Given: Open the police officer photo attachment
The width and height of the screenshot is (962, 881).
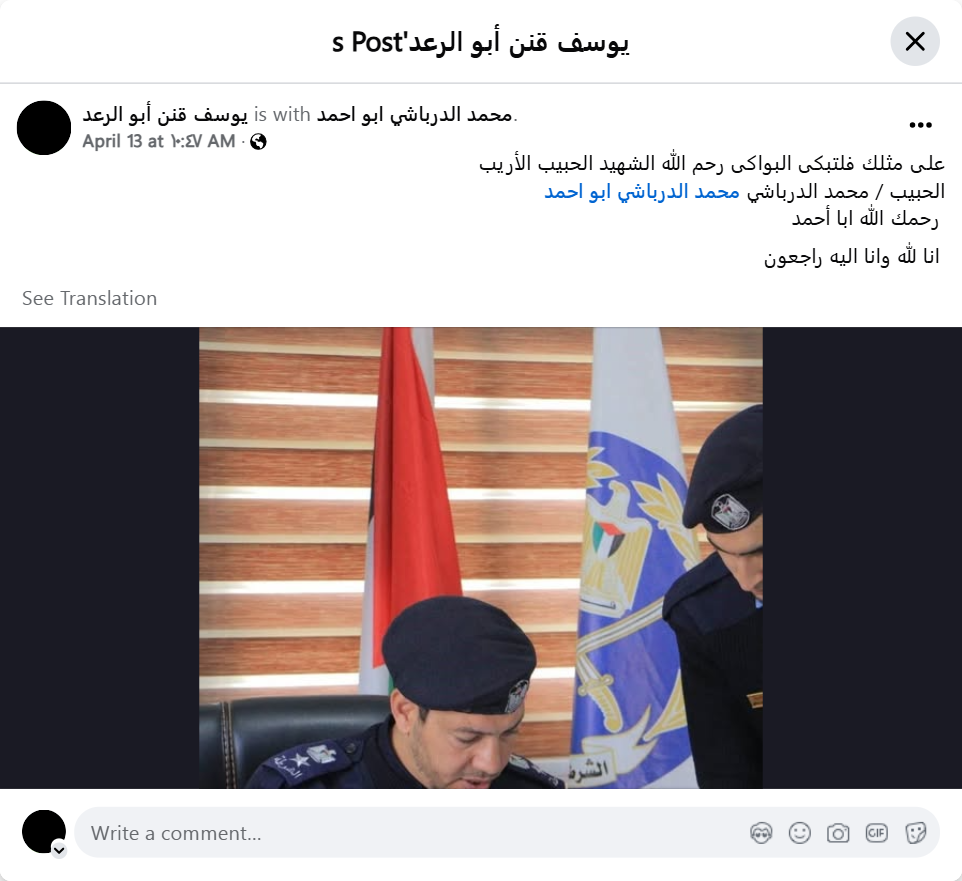Looking at the screenshot, I should [x=480, y=558].
